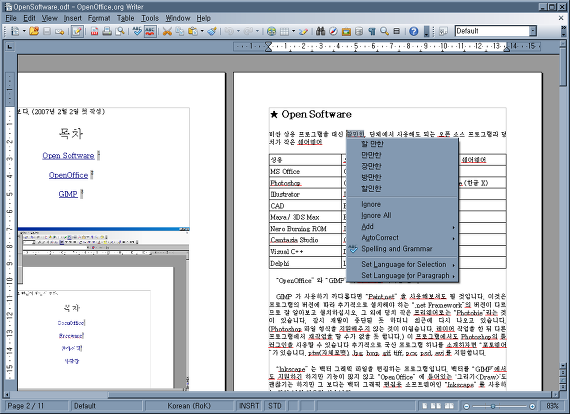Switch to single-page view layout icon
The image size is (570, 414).
click(x=424, y=406)
